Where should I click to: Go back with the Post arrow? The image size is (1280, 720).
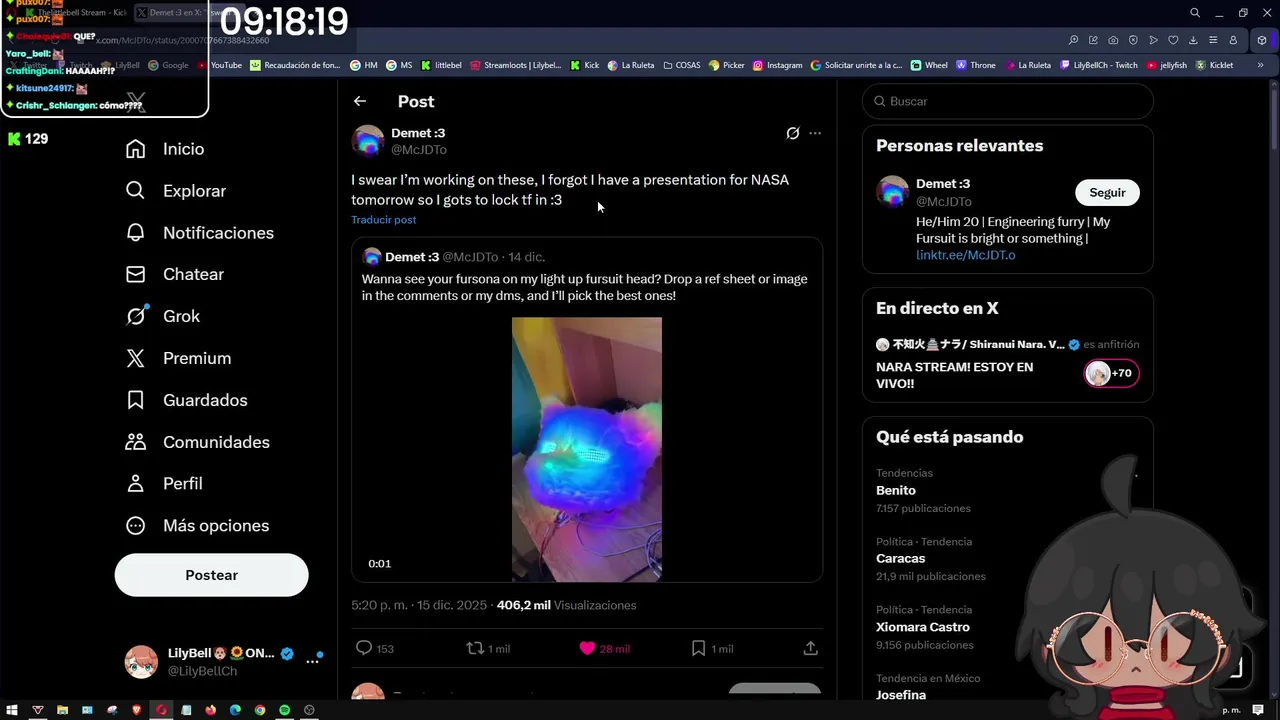click(x=360, y=101)
